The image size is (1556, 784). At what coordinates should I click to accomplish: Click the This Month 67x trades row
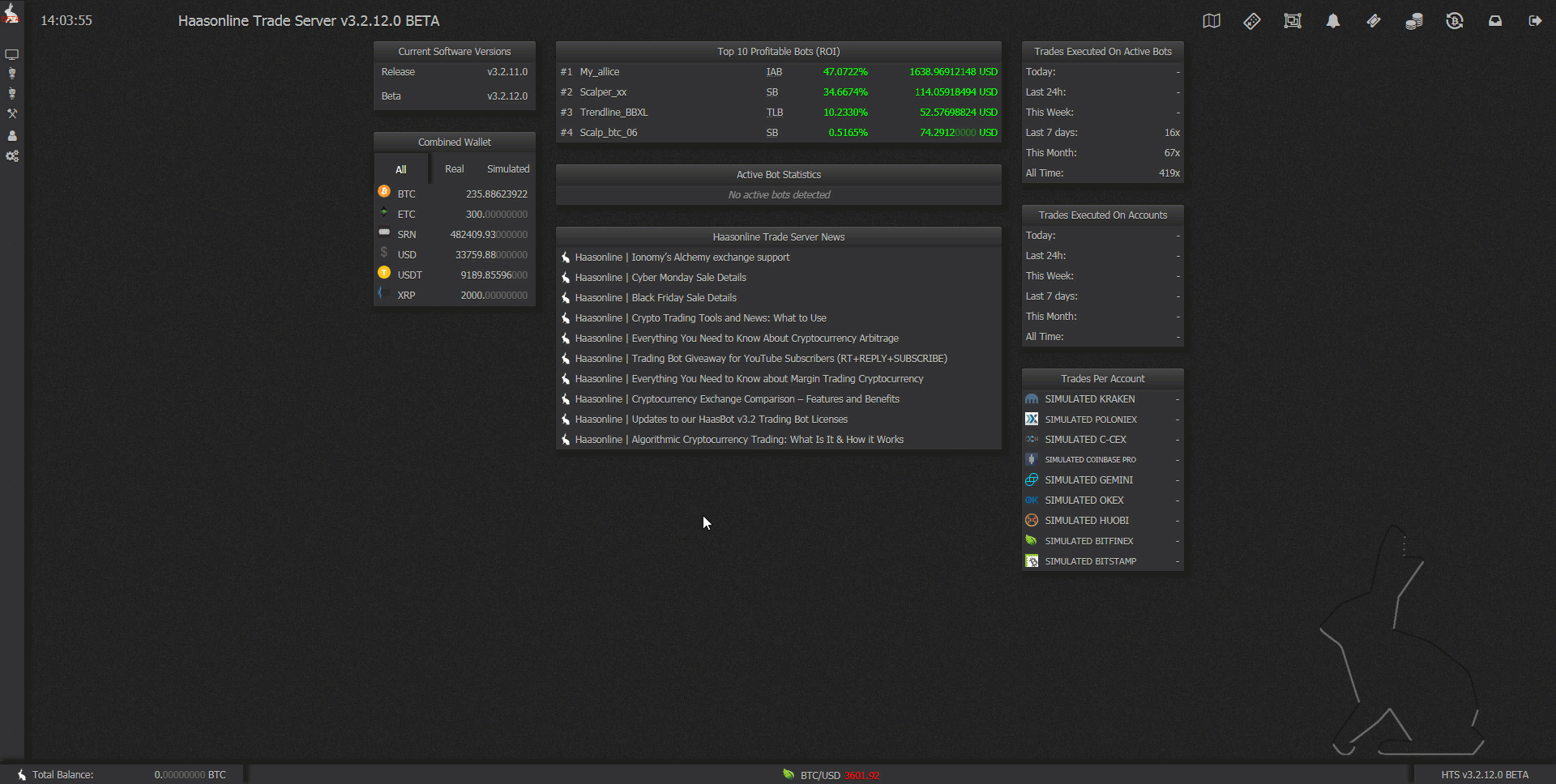(x=1103, y=153)
